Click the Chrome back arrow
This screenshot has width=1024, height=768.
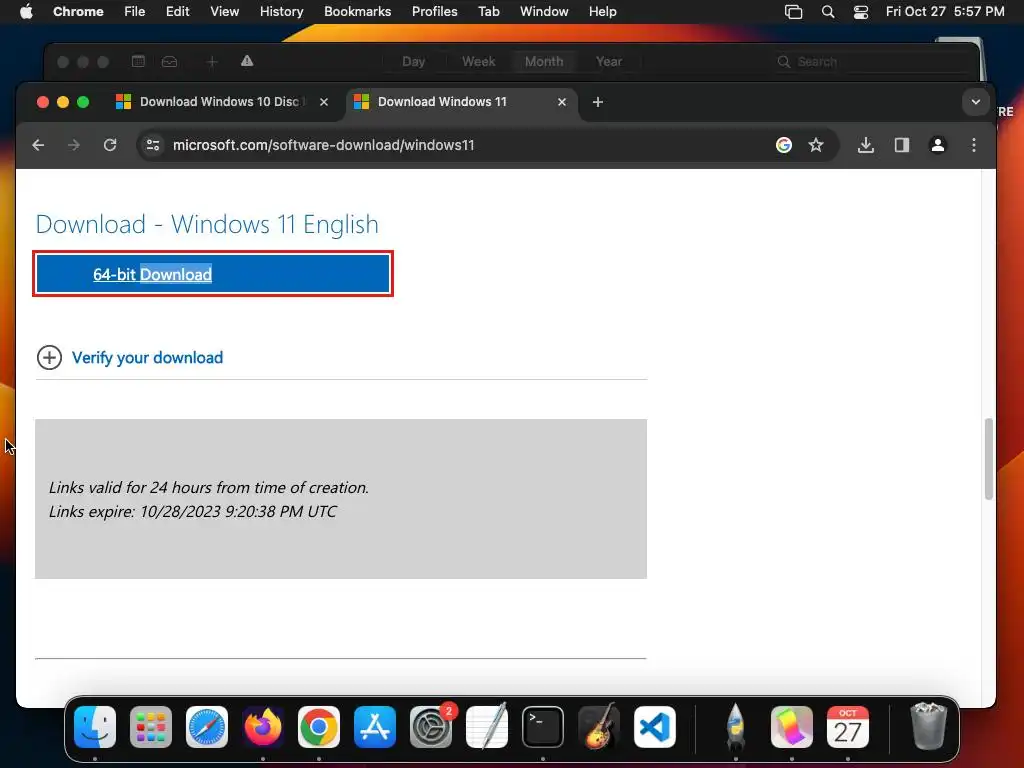tap(38, 145)
